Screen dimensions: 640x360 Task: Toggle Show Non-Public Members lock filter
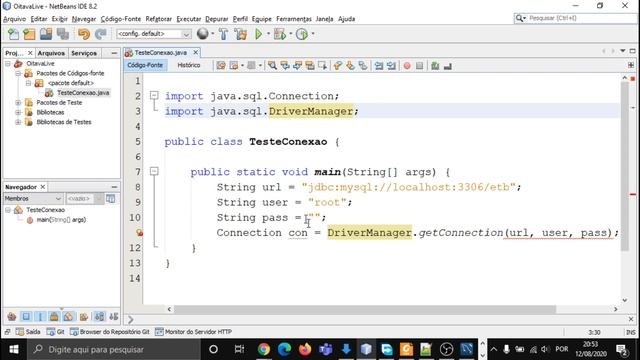click(x=54, y=317)
